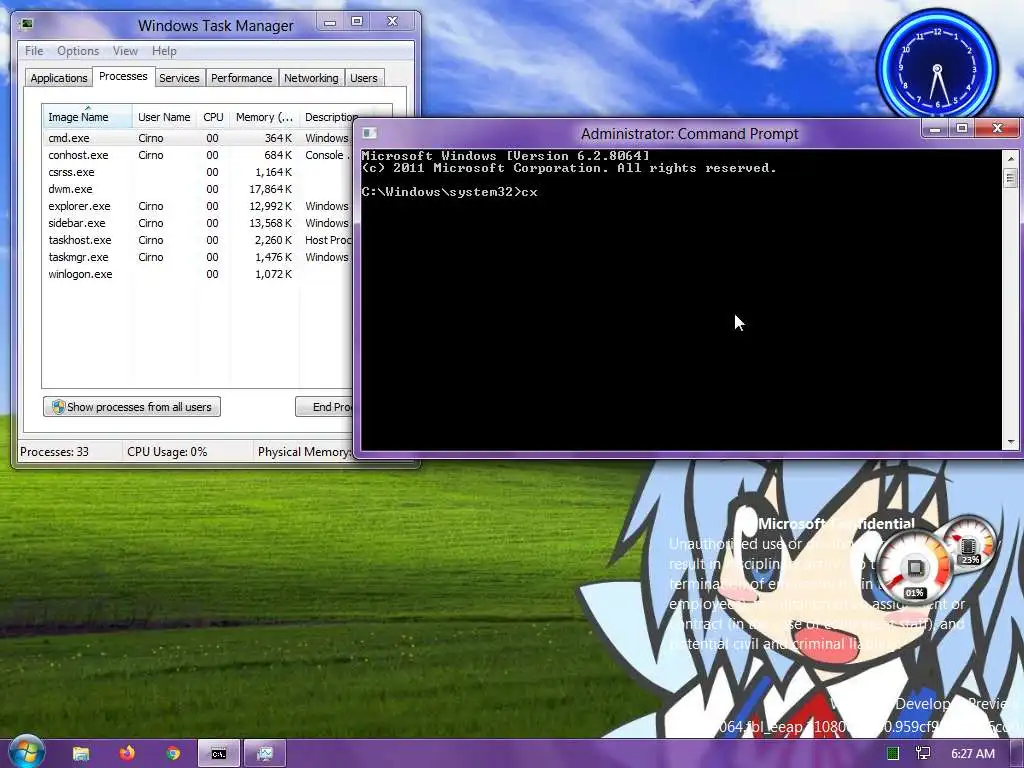This screenshot has height=768, width=1024.
Task: Click the CPU meter gadget dial
Action: pos(914,567)
